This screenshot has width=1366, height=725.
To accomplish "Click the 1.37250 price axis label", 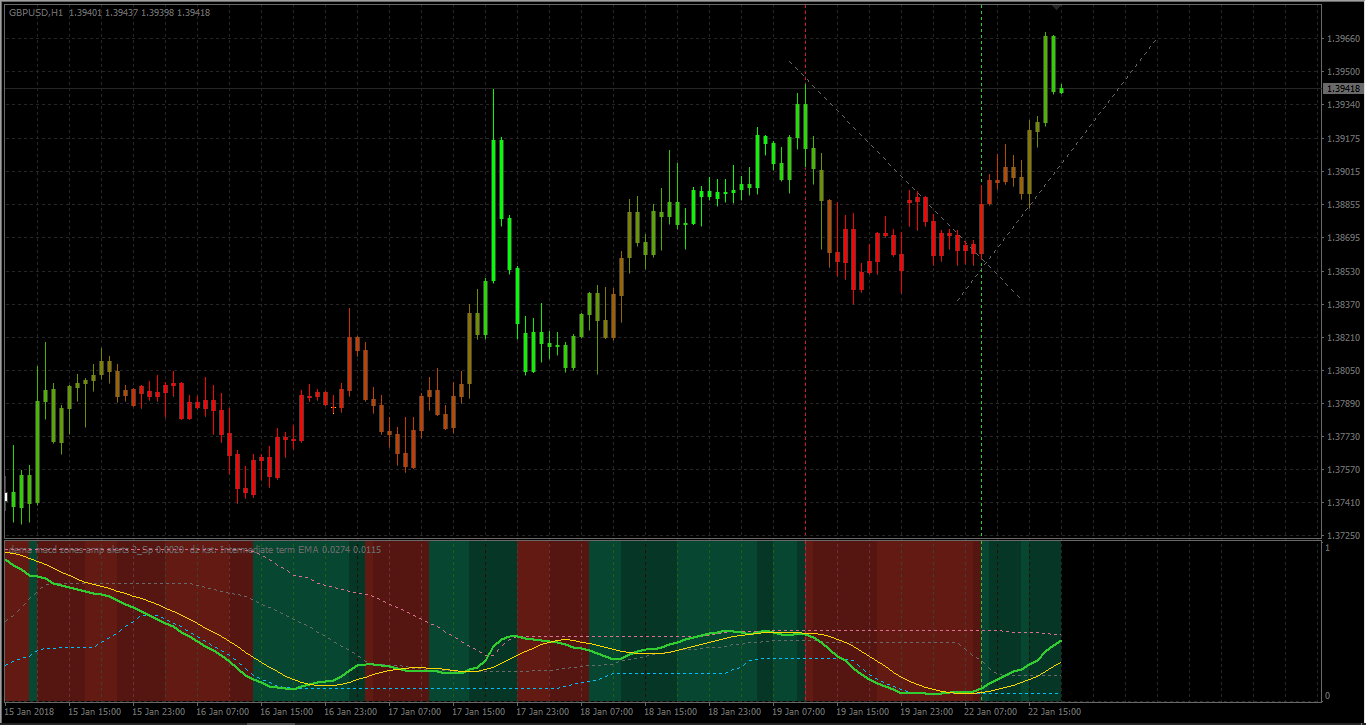I will pyautogui.click(x=1342, y=536).
